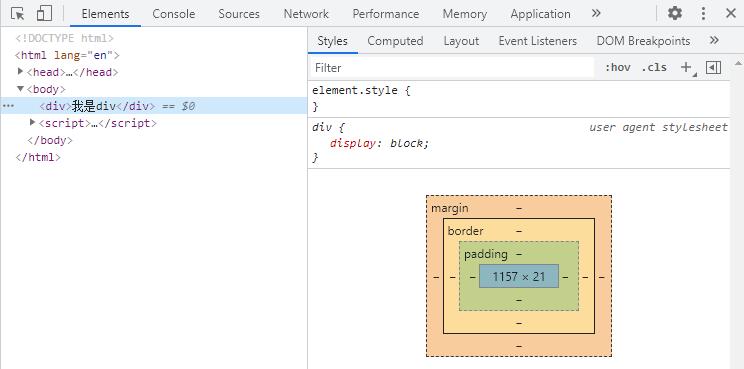Open the Sources tab
The width and height of the screenshot is (744, 369).
[x=239, y=14]
